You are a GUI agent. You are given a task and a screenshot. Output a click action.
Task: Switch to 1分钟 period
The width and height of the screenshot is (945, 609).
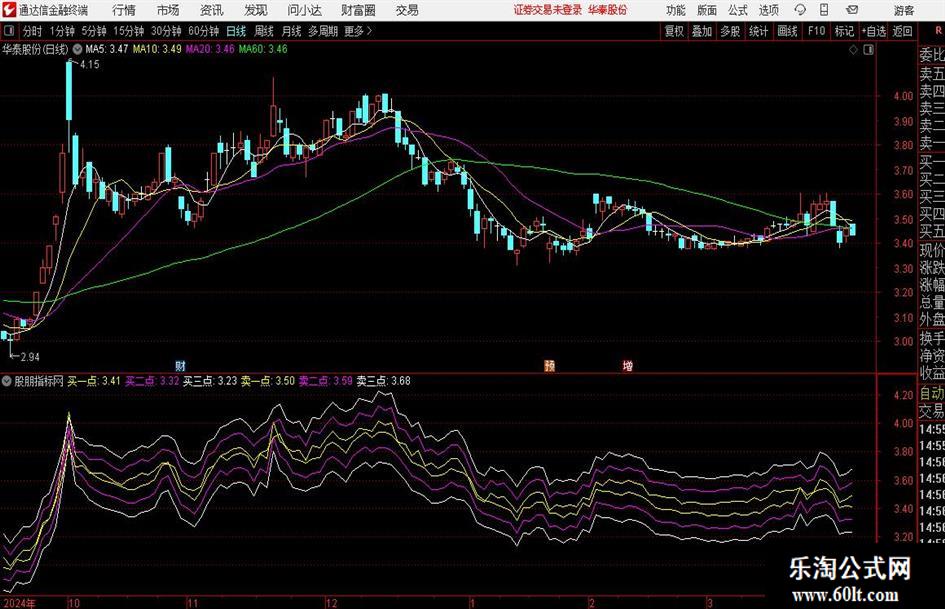pyautogui.click(x=62, y=31)
